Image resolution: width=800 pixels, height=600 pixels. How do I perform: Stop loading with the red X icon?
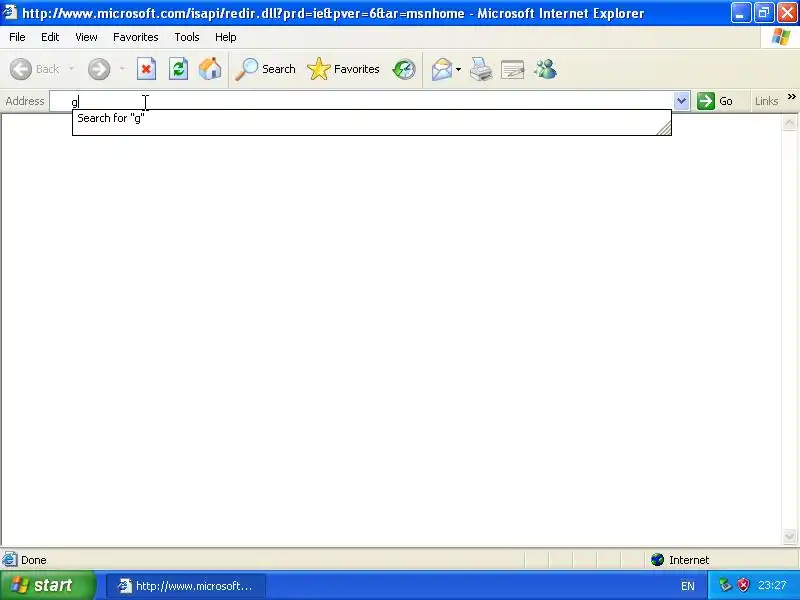[146, 69]
